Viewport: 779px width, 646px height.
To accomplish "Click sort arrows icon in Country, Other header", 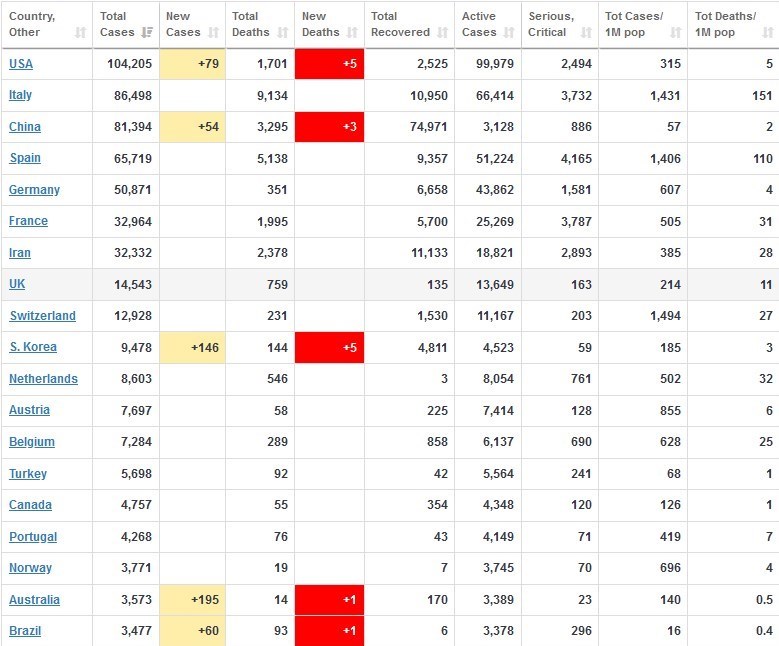I will (x=80, y=32).
